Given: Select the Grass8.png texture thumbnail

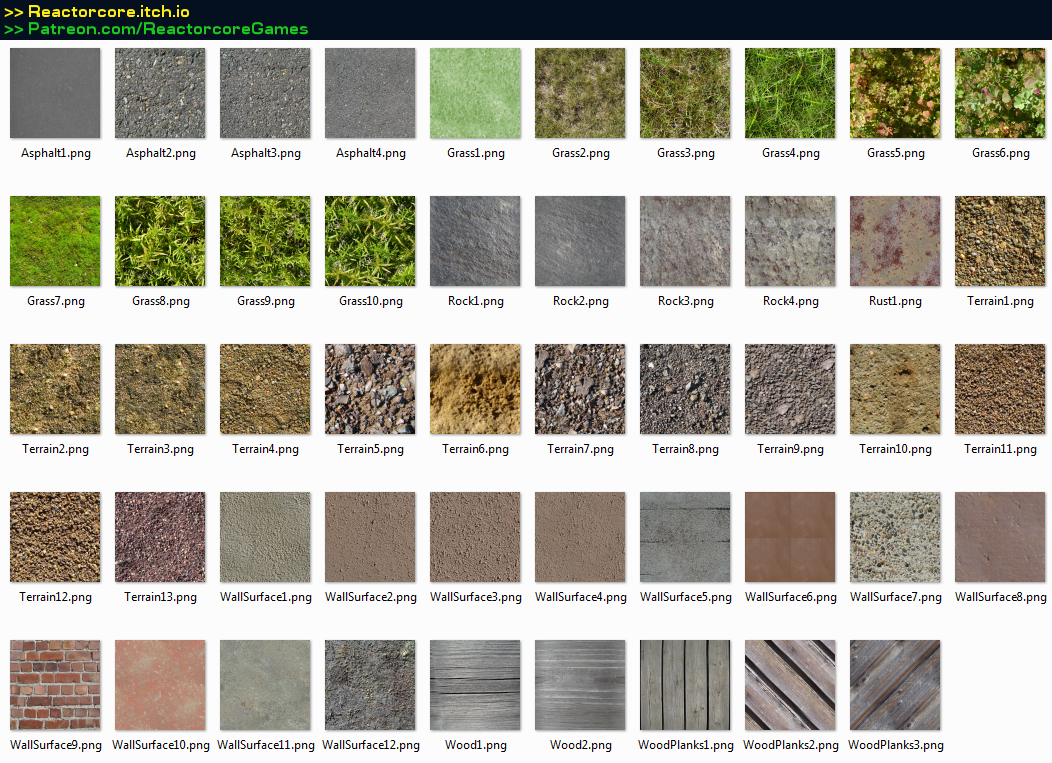Looking at the screenshot, I should 160,241.
